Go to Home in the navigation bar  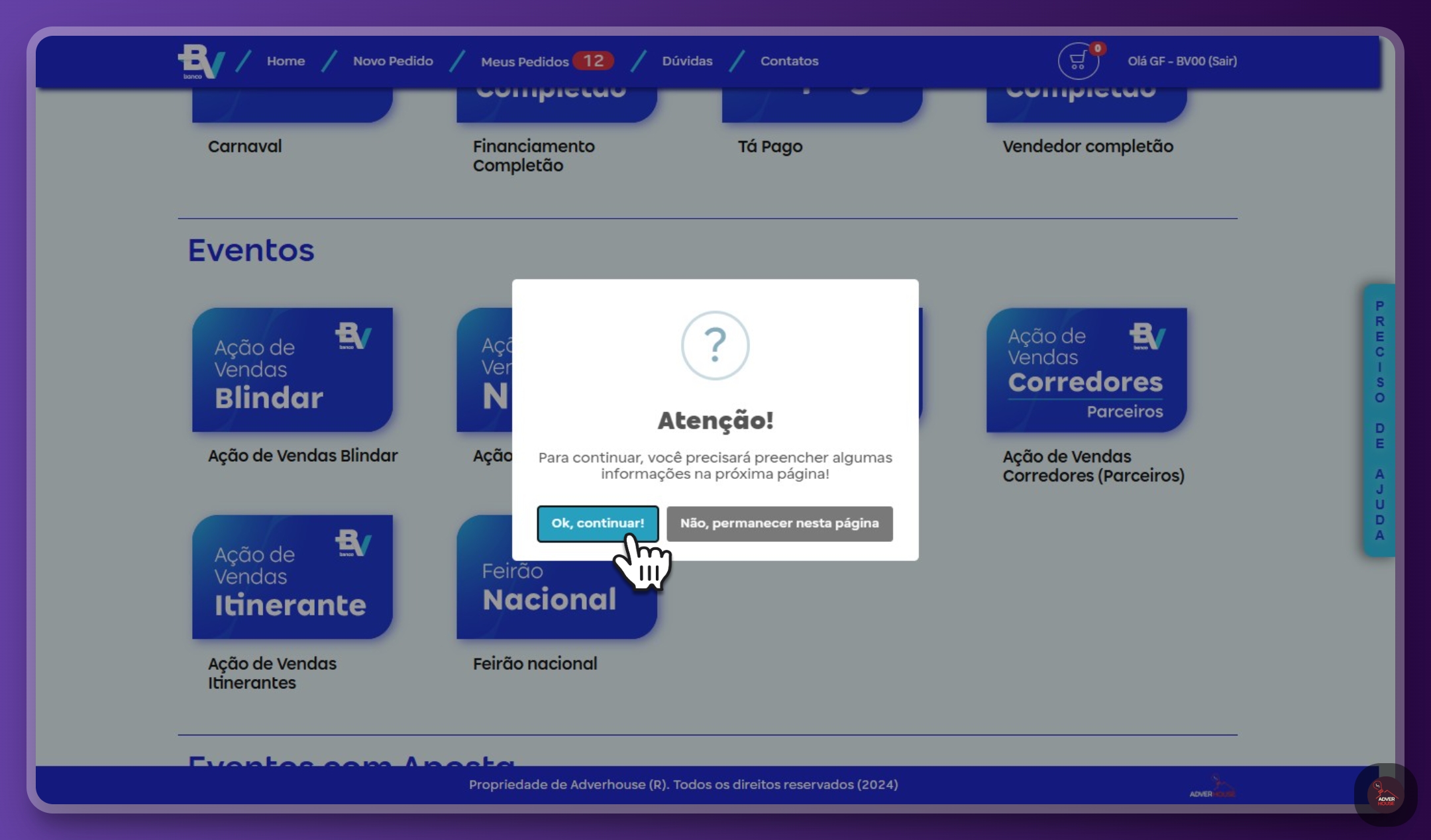286,61
